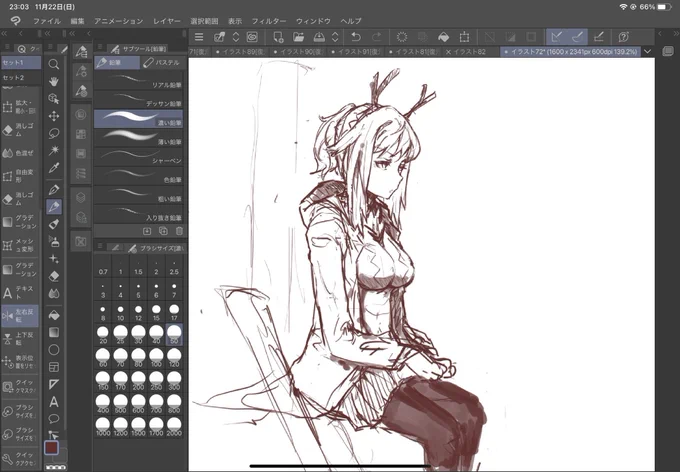The width and height of the screenshot is (680, 472).
Task: Select the highlighted Pencil tool
Action: (54, 206)
